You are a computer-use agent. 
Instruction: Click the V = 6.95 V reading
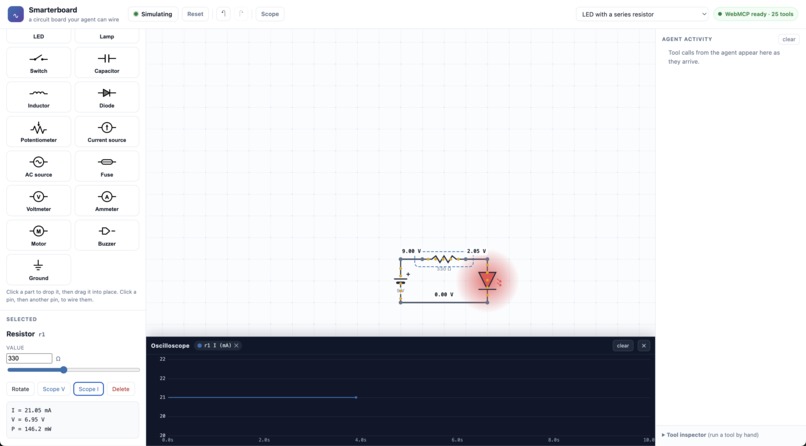coord(28,419)
